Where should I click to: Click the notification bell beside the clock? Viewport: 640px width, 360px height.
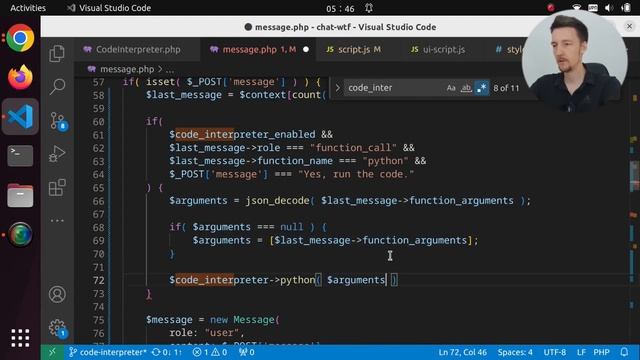point(369,8)
